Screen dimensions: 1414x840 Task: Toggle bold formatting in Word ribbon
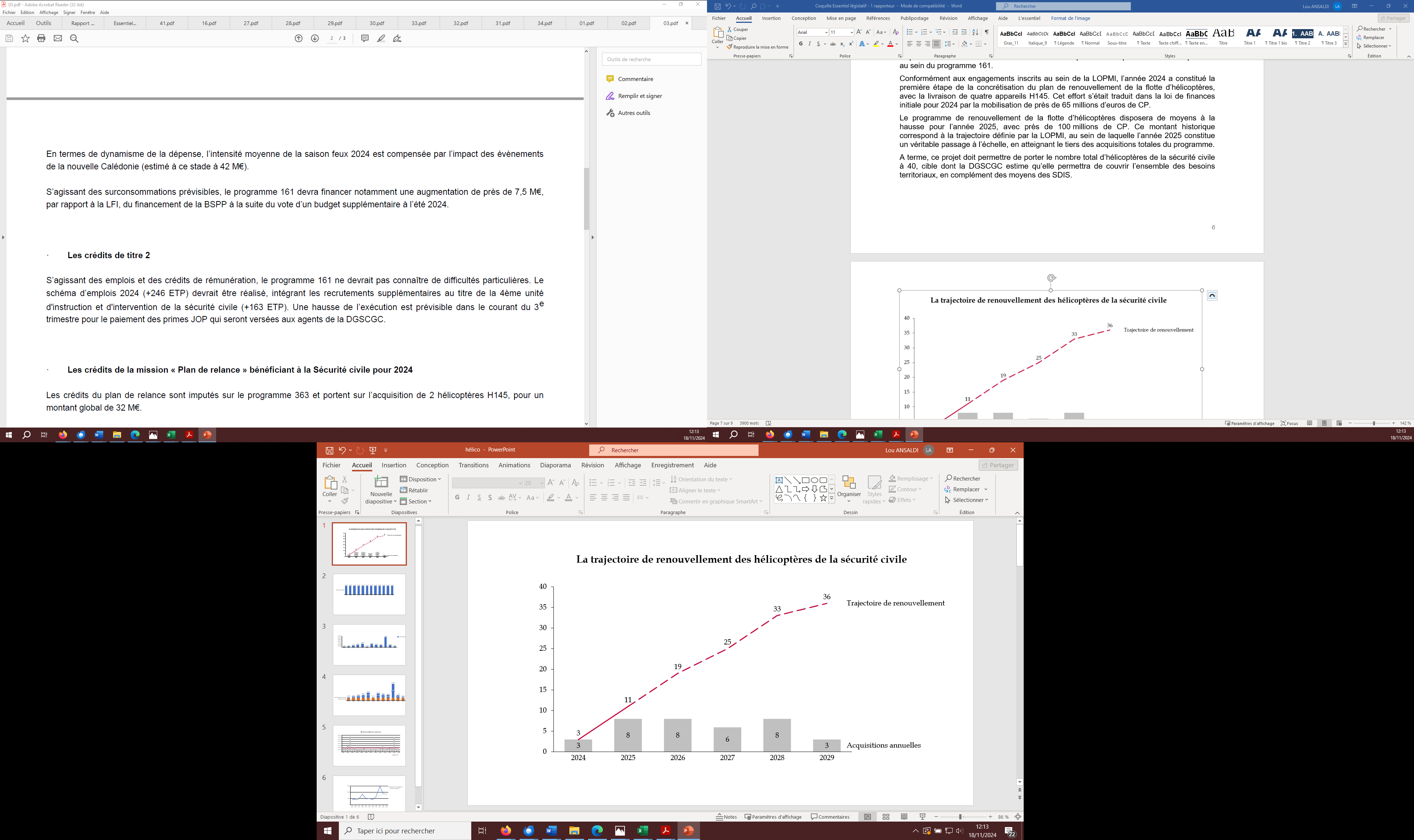coord(801,43)
